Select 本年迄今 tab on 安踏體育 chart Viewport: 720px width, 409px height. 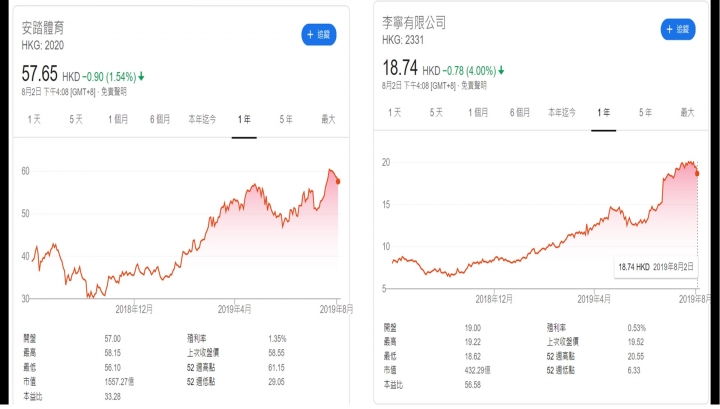(202, 120)
